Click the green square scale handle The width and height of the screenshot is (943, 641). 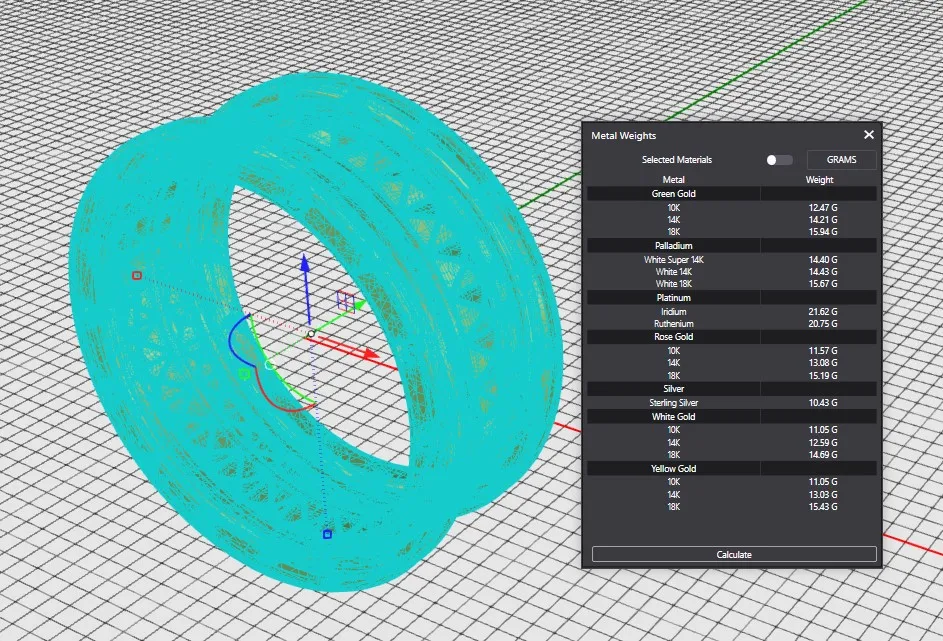(243, 374)
